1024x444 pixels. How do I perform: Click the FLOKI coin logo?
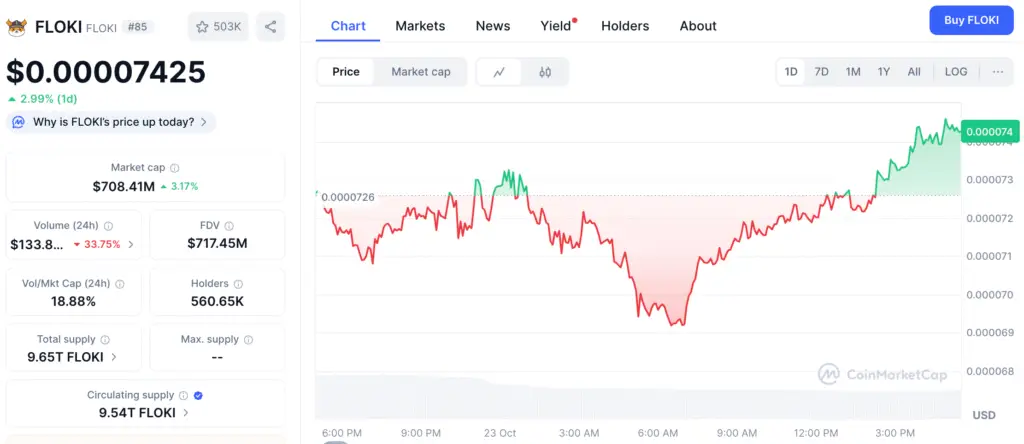click(17, 27)
